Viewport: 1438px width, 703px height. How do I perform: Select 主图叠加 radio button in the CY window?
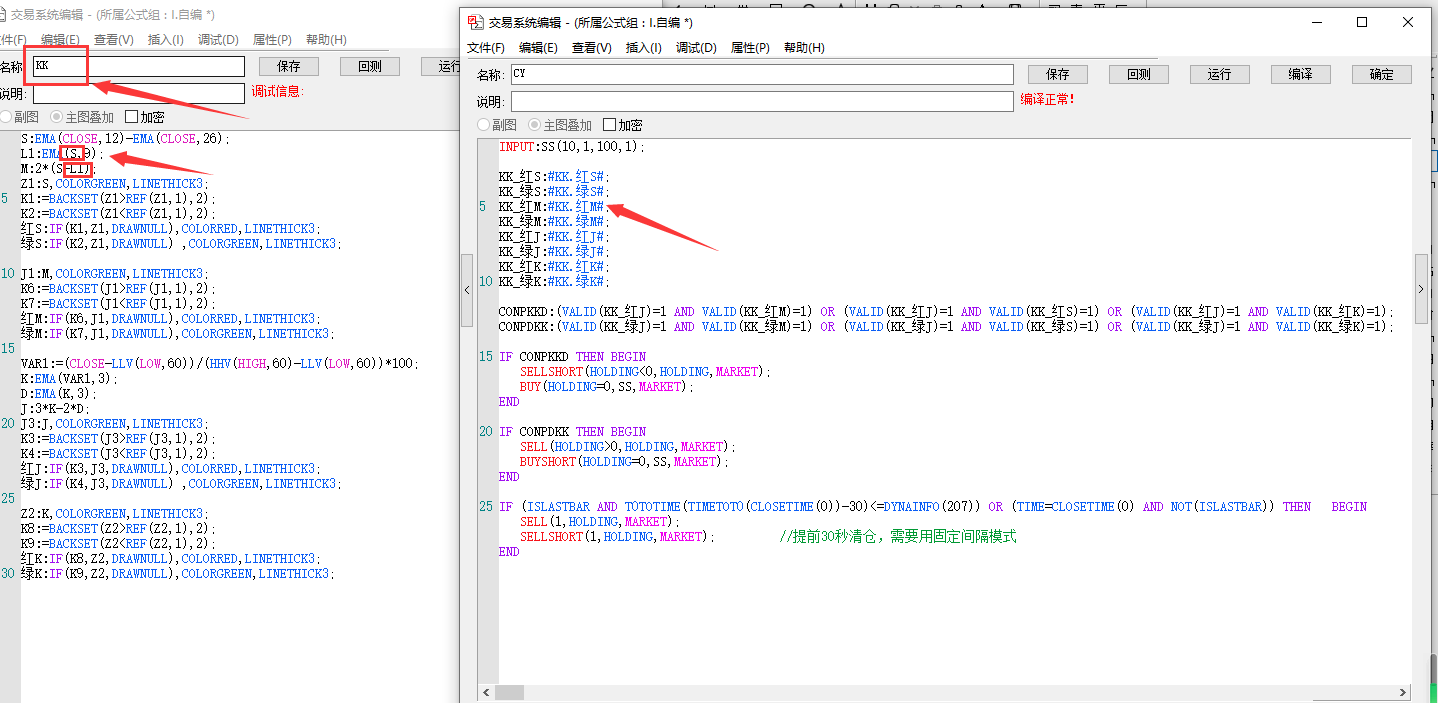[535, 125]
